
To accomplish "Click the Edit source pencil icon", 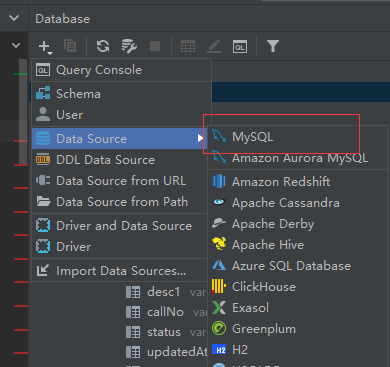I will [214, 46].
